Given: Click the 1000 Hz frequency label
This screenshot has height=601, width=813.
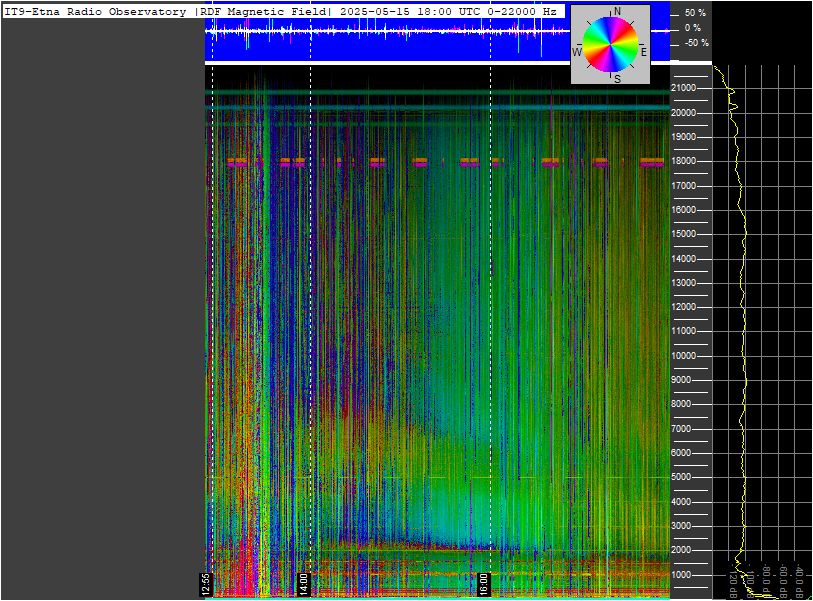Looking at the screenshot, I should (681, 575).
